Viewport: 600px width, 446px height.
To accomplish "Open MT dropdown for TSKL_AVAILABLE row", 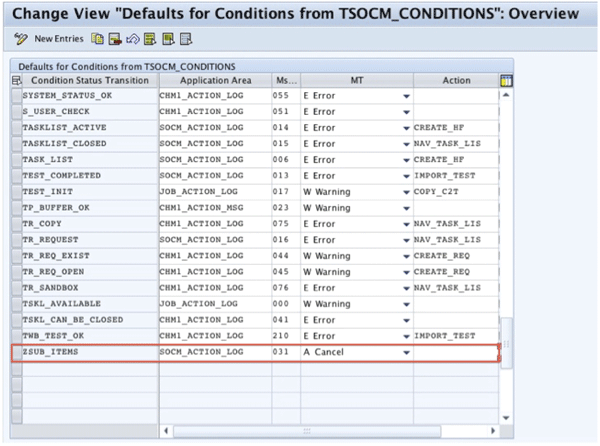I will tap(406, 304).
